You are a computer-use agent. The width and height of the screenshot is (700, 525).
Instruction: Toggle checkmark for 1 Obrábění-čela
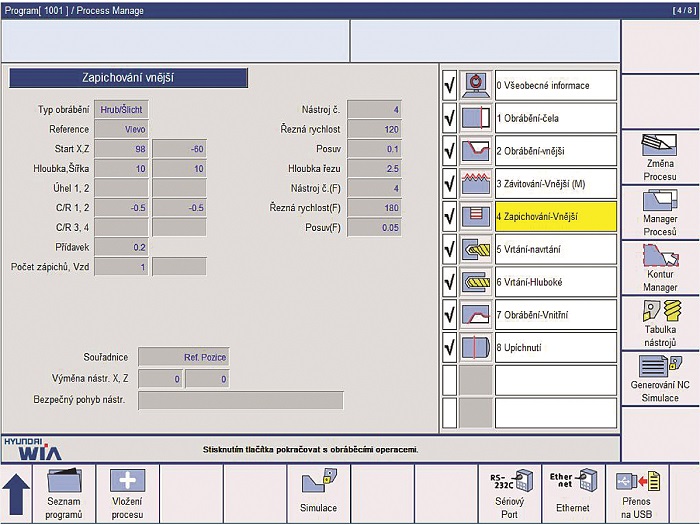[450, 118]
